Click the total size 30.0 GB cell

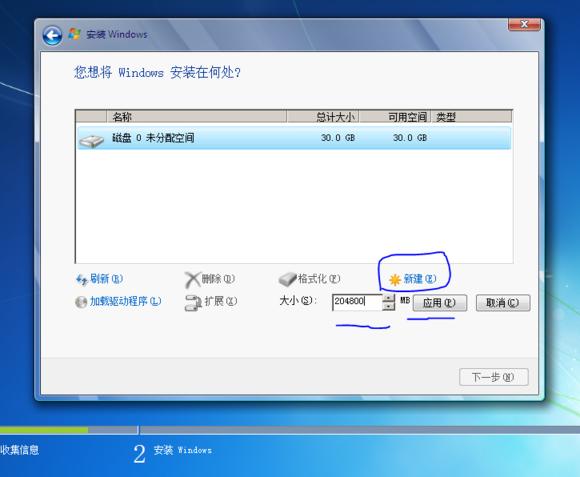(338, 138)
